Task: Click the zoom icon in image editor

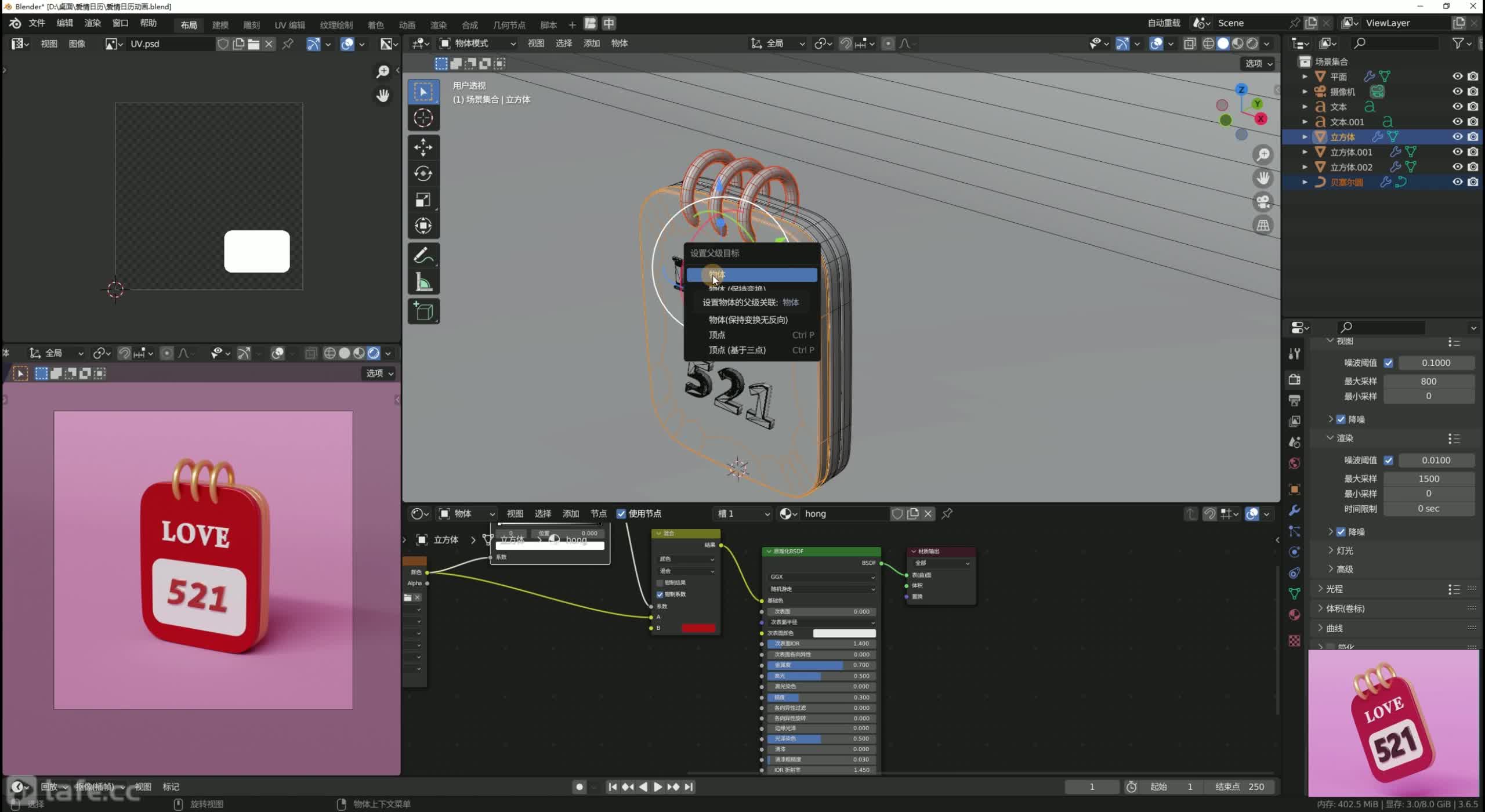Action: [383, 71]
